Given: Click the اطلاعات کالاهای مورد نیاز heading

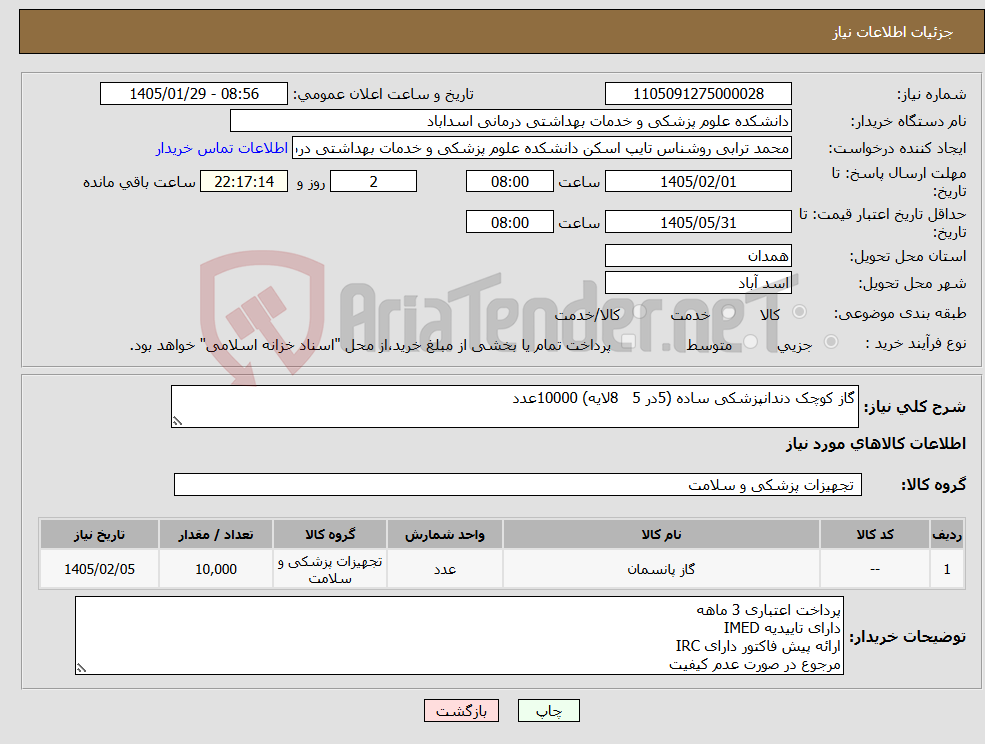Looking at the screenshot, I should 876,444.
